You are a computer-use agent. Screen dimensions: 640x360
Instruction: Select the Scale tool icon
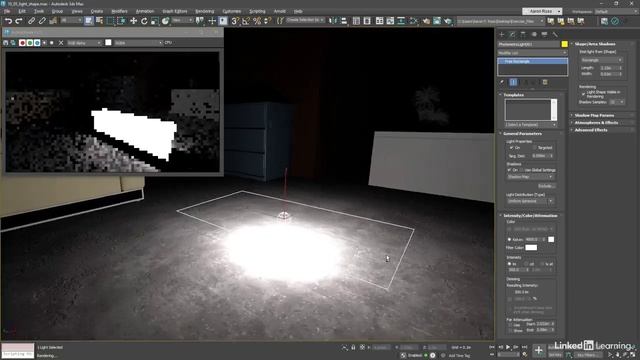pyautogui.click(x=155, y=21)
